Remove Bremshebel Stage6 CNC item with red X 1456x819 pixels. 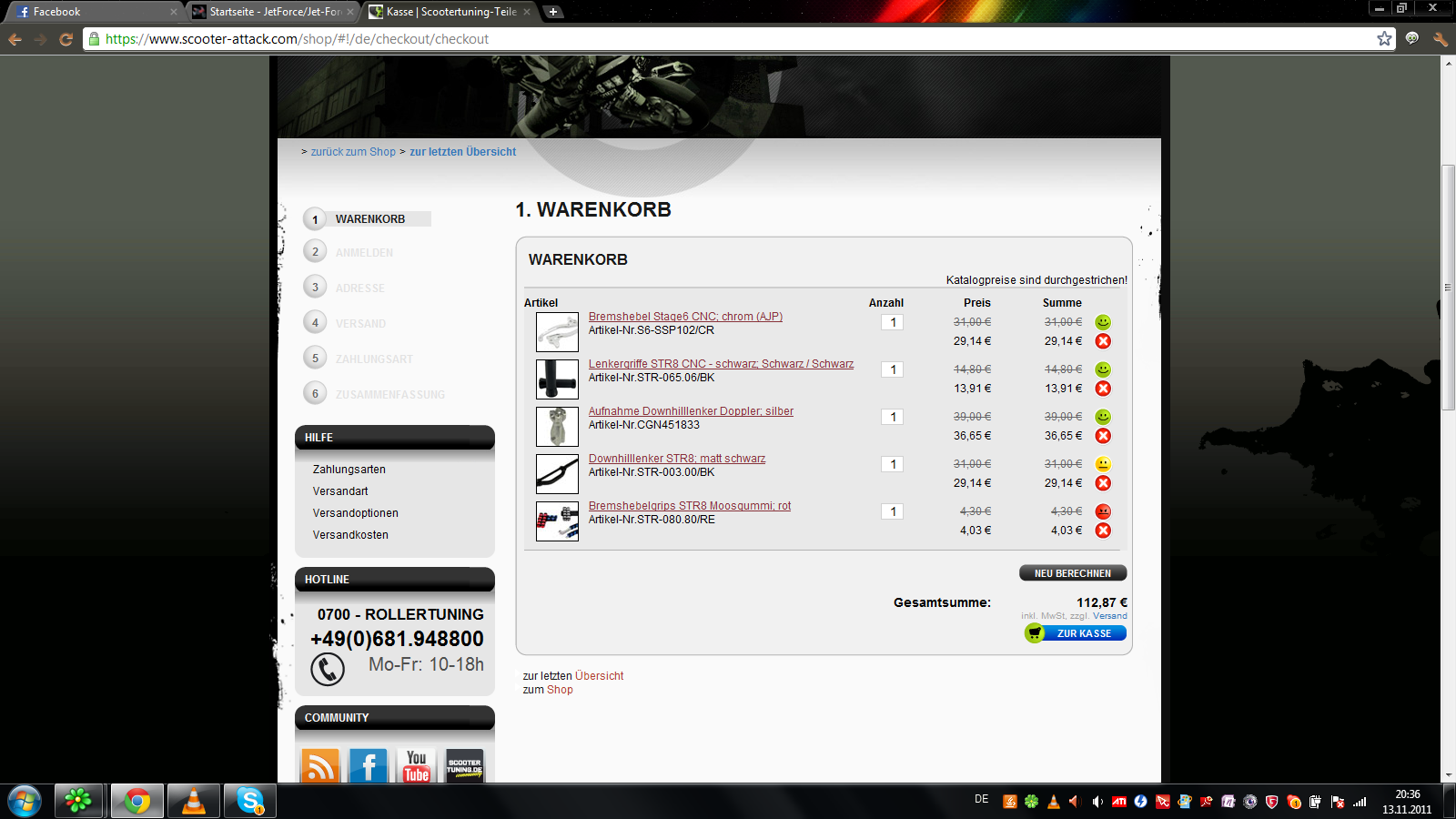pyautogui.click(x=1103, y=341)
